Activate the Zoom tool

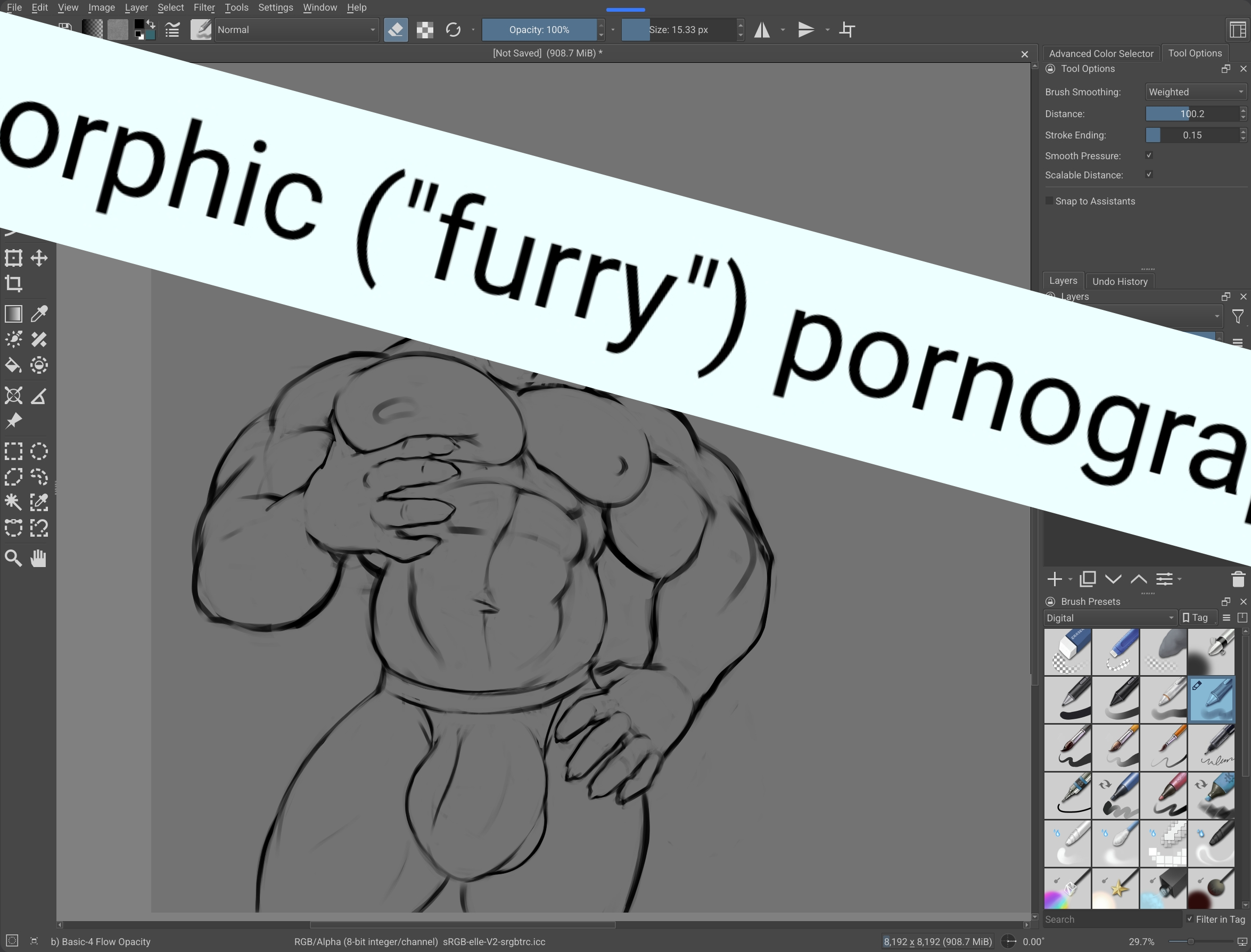pyautogui.click(x=14, y=559)
